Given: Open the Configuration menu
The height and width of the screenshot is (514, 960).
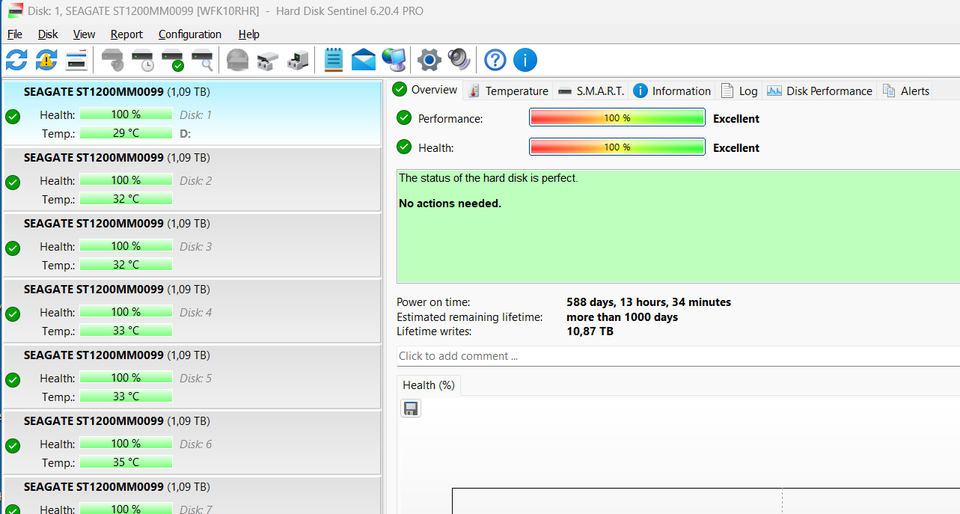Looking at the screenshot, I should [190, 34].
